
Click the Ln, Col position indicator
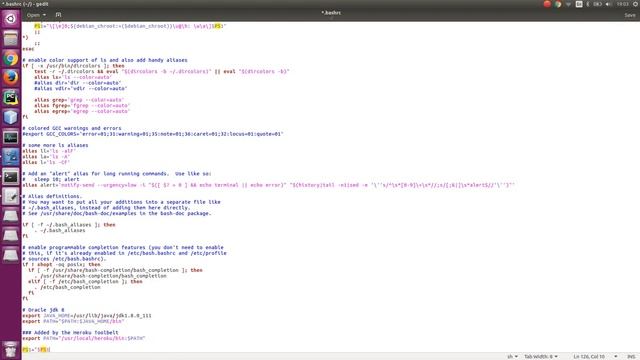[x=589, y=357]
